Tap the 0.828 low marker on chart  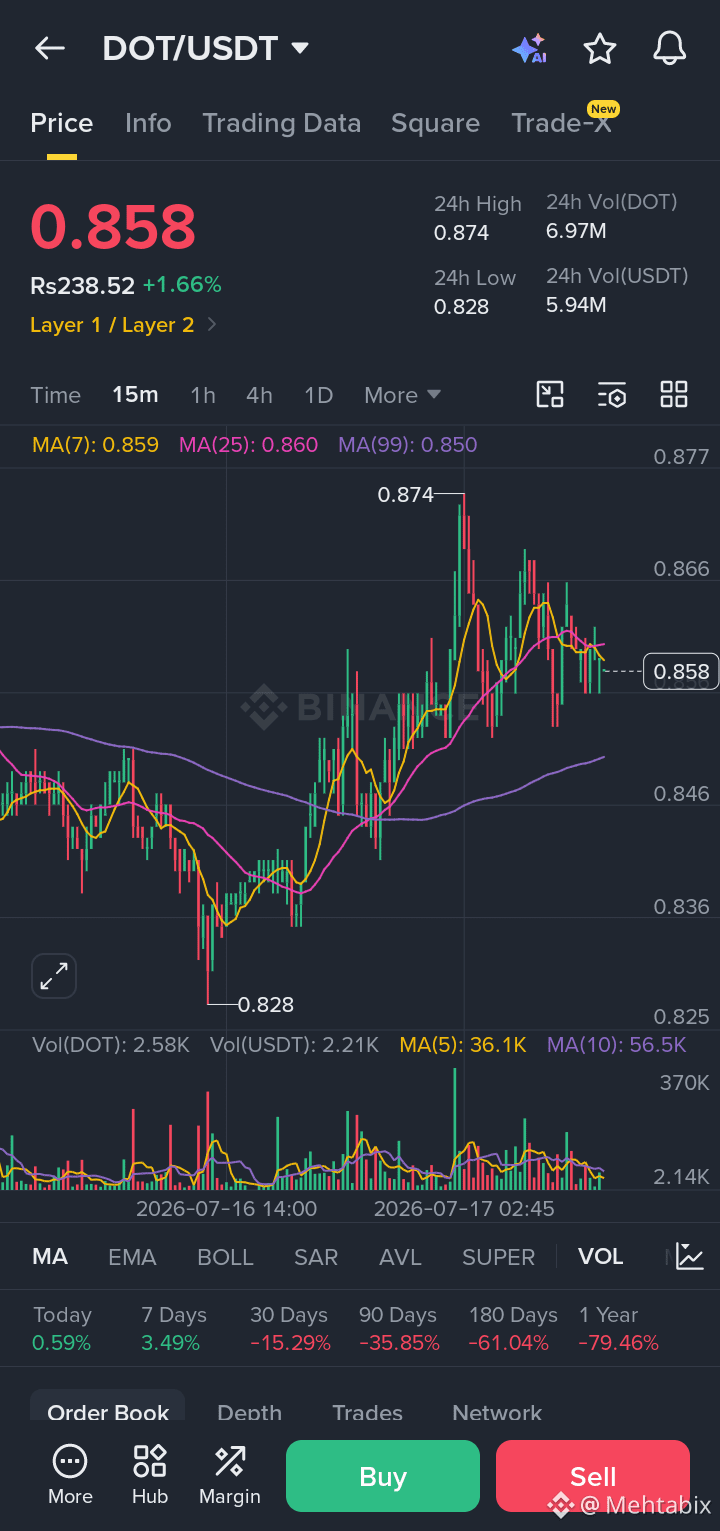pos(266,1004)
